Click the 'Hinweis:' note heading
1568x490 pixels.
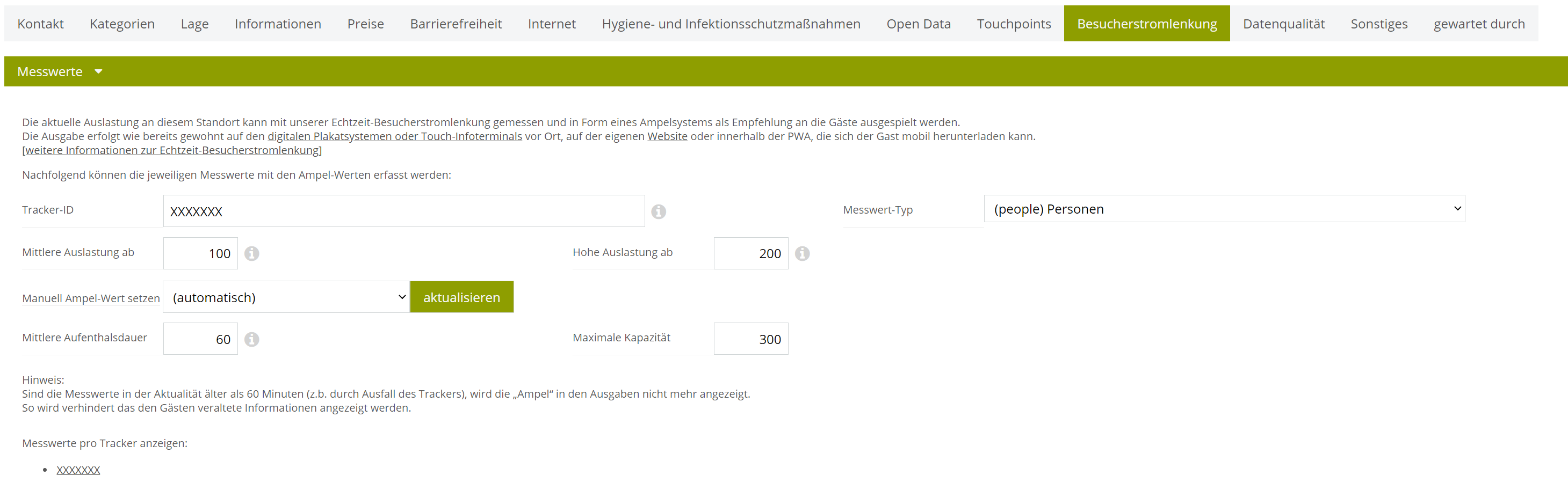[x=43, y=380]
